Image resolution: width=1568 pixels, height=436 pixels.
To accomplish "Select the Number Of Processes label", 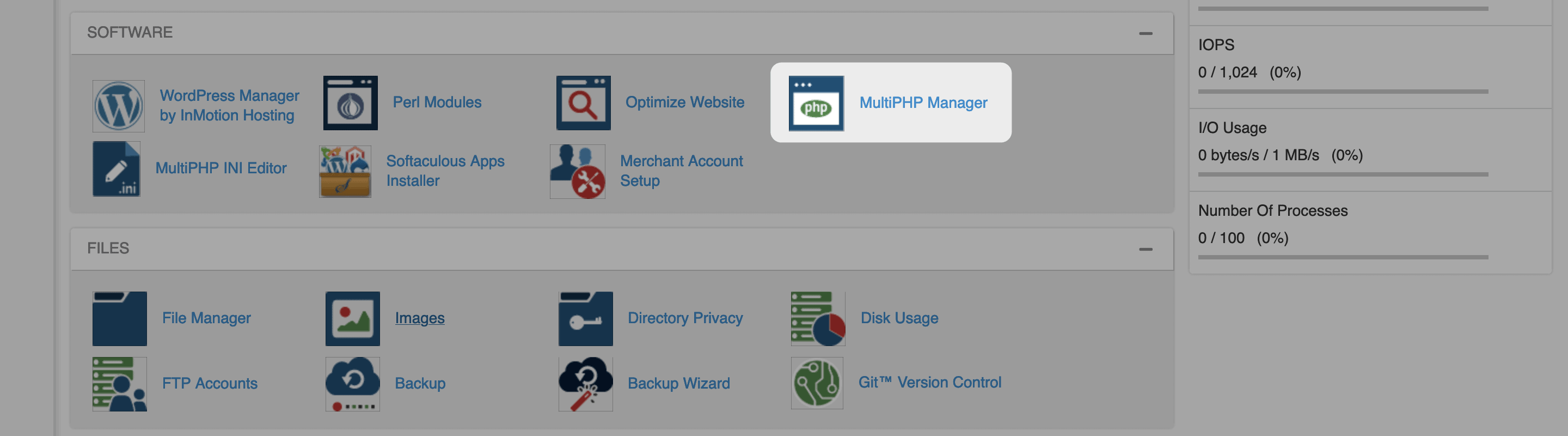I will pyautogui.click(x=1273, y=211).
